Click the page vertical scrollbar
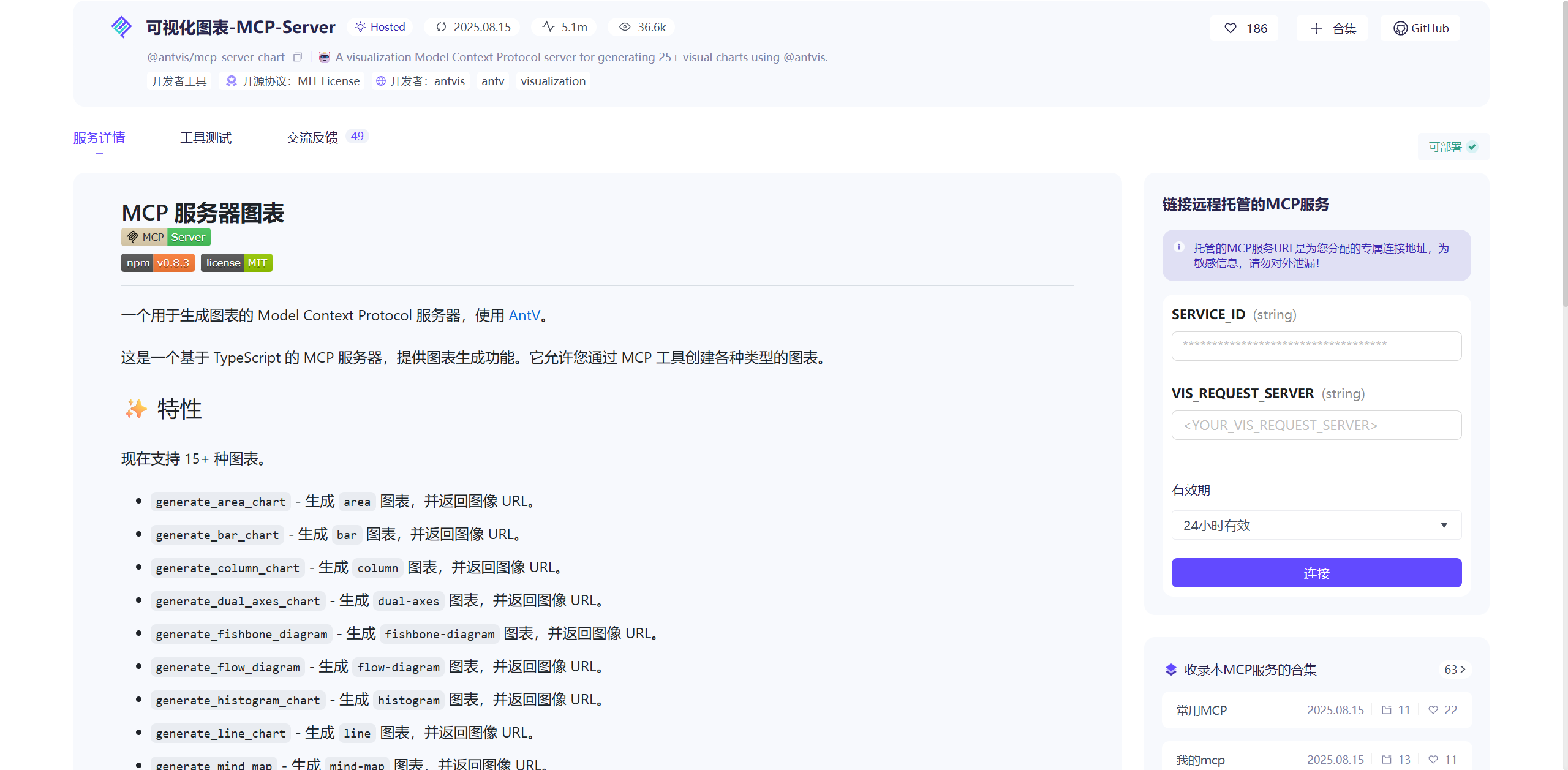This screenshot has width=1568, height=770. click(1564, 153)
